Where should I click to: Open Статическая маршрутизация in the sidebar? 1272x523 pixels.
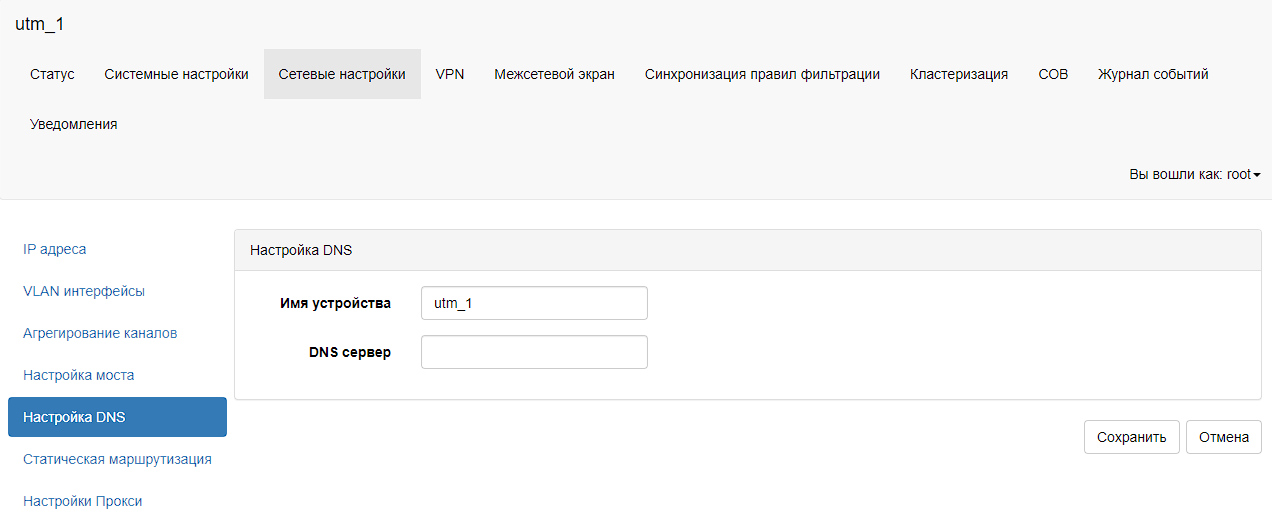coord(117,459)
